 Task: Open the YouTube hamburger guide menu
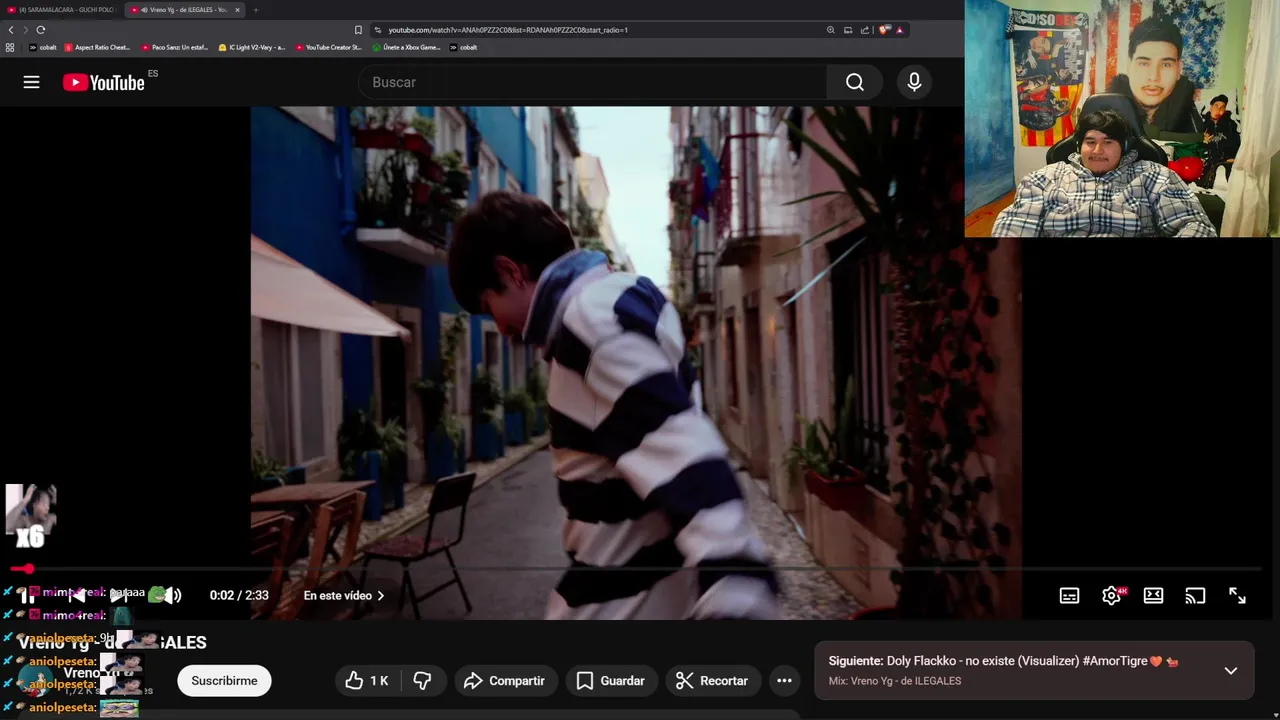point(31,82)
